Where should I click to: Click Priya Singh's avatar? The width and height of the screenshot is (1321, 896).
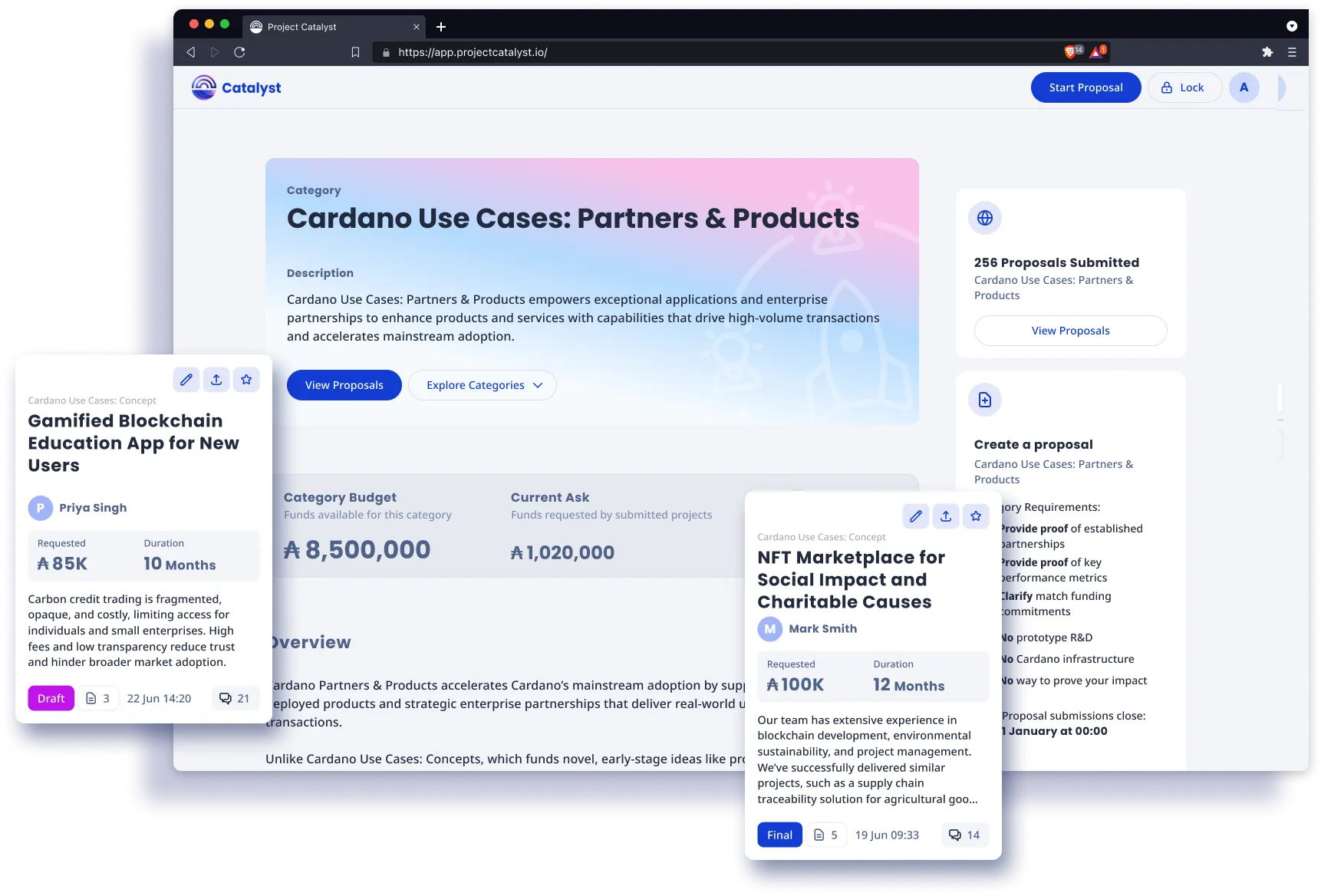[x=41, y=508]
